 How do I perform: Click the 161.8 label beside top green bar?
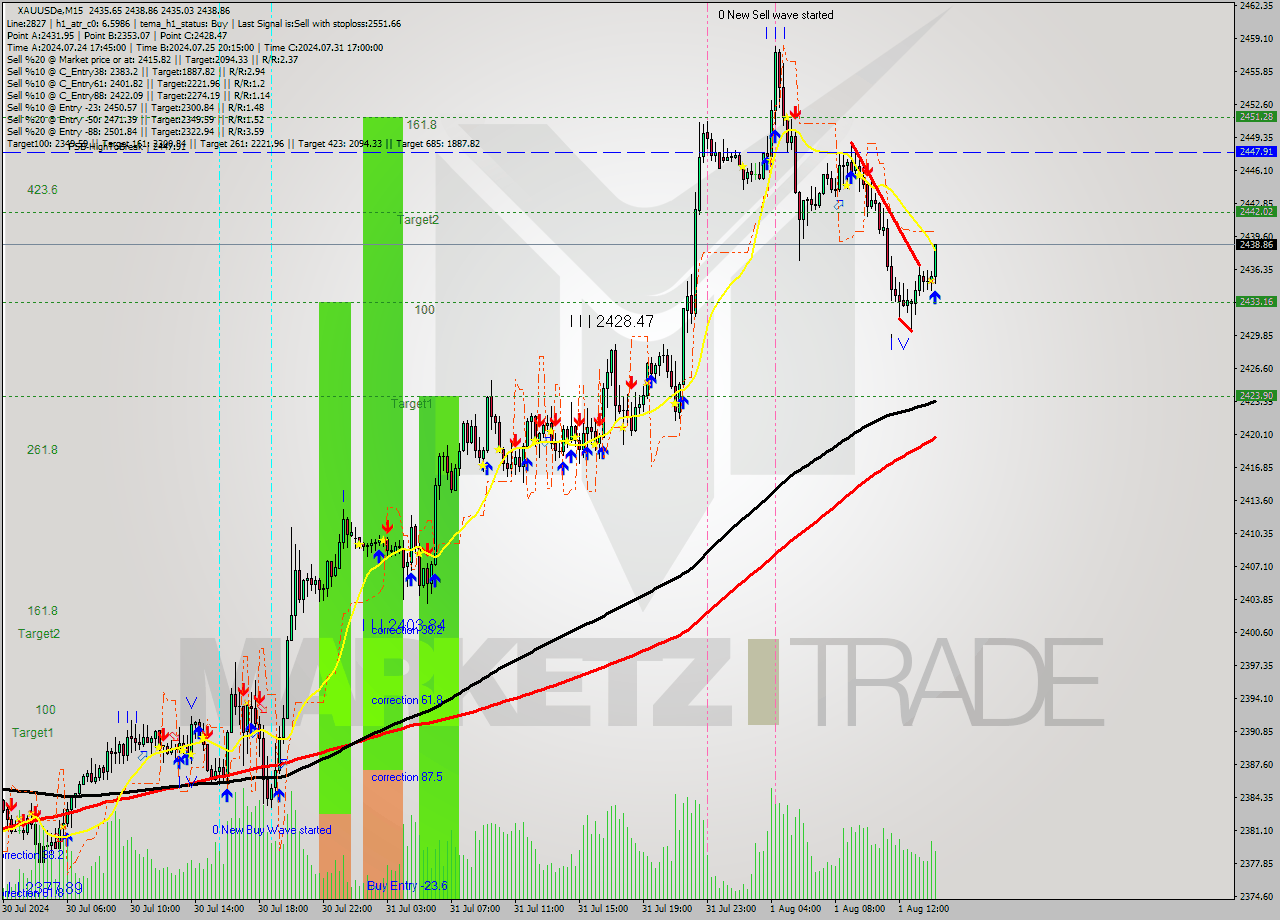click(421, 125)
